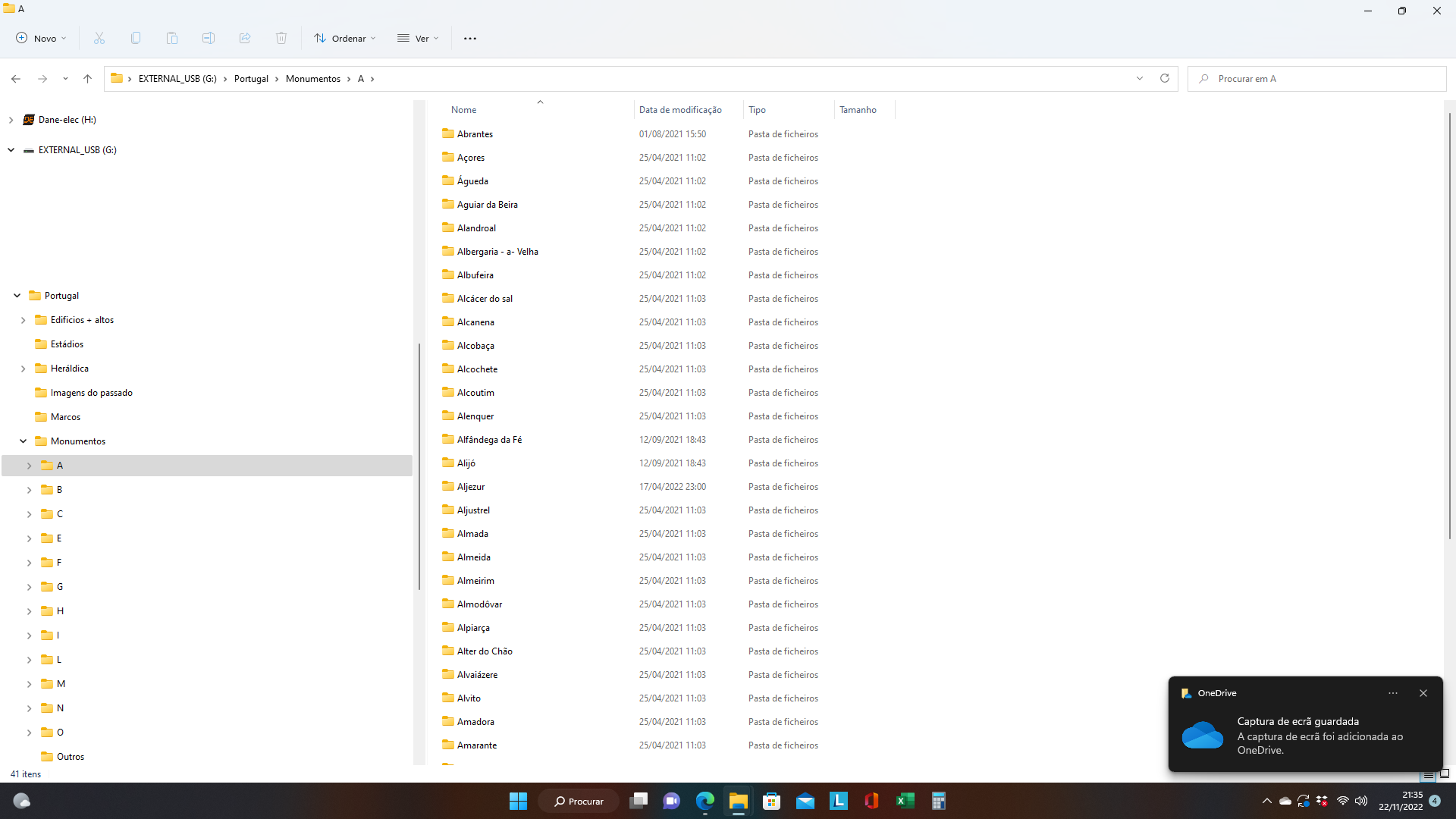
Task: Open Excel from the taskbar
Action: pyautogui.click(x=905, y=801)
